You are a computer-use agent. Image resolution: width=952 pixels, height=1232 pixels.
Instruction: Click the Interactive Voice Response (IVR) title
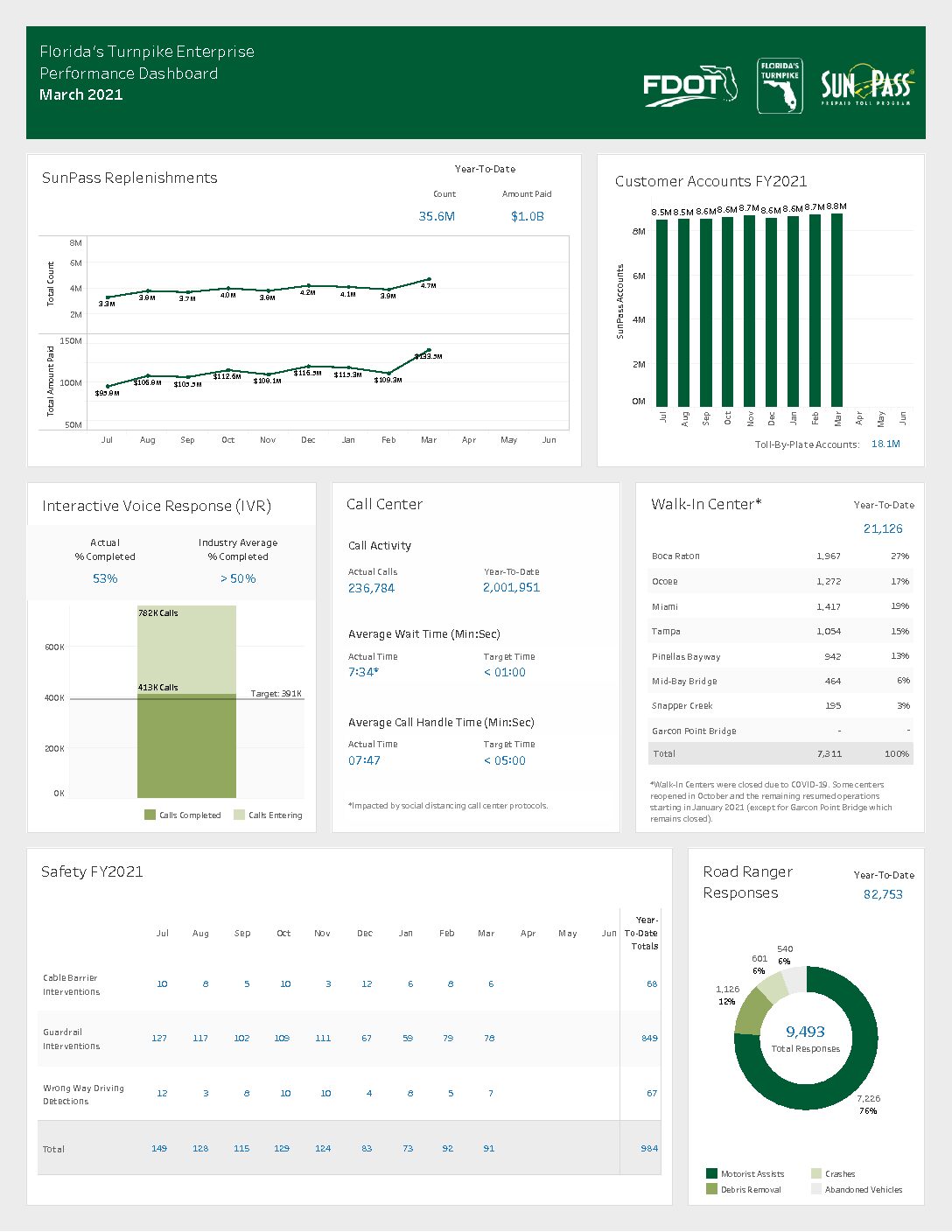[x=157, y=506]
